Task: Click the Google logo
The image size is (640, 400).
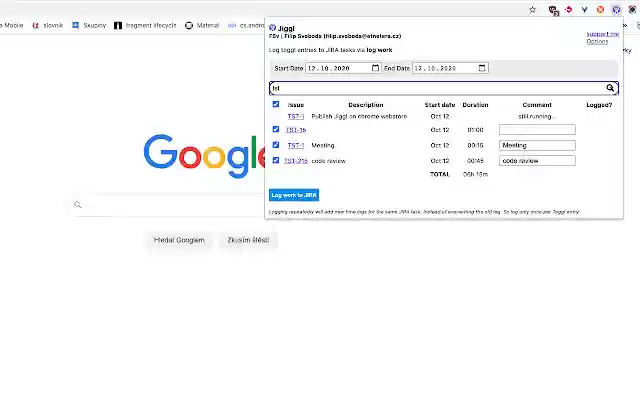Action: coord(204,156)
